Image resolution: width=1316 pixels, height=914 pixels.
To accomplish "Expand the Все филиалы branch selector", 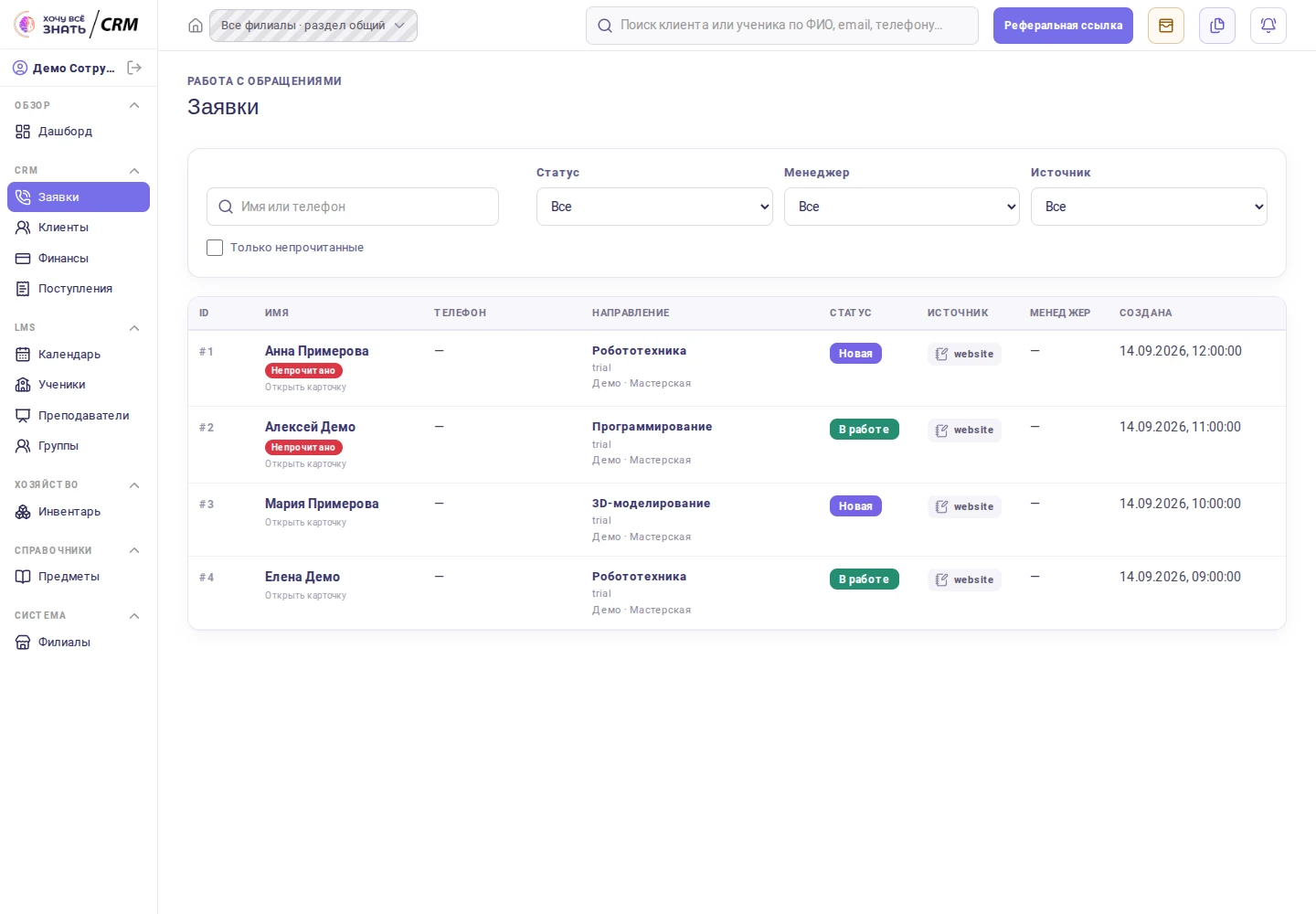I will click(313, 26).
